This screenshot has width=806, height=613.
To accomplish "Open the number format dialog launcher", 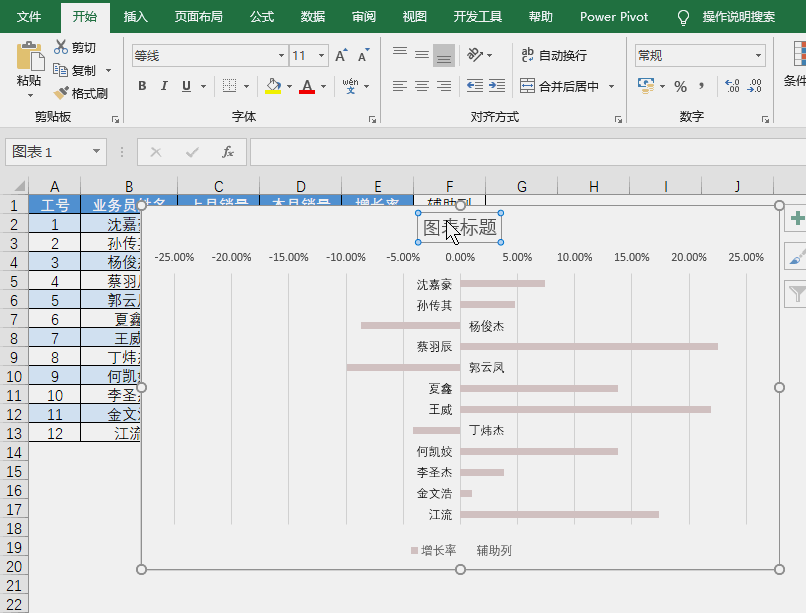I will tap(765, 119).
